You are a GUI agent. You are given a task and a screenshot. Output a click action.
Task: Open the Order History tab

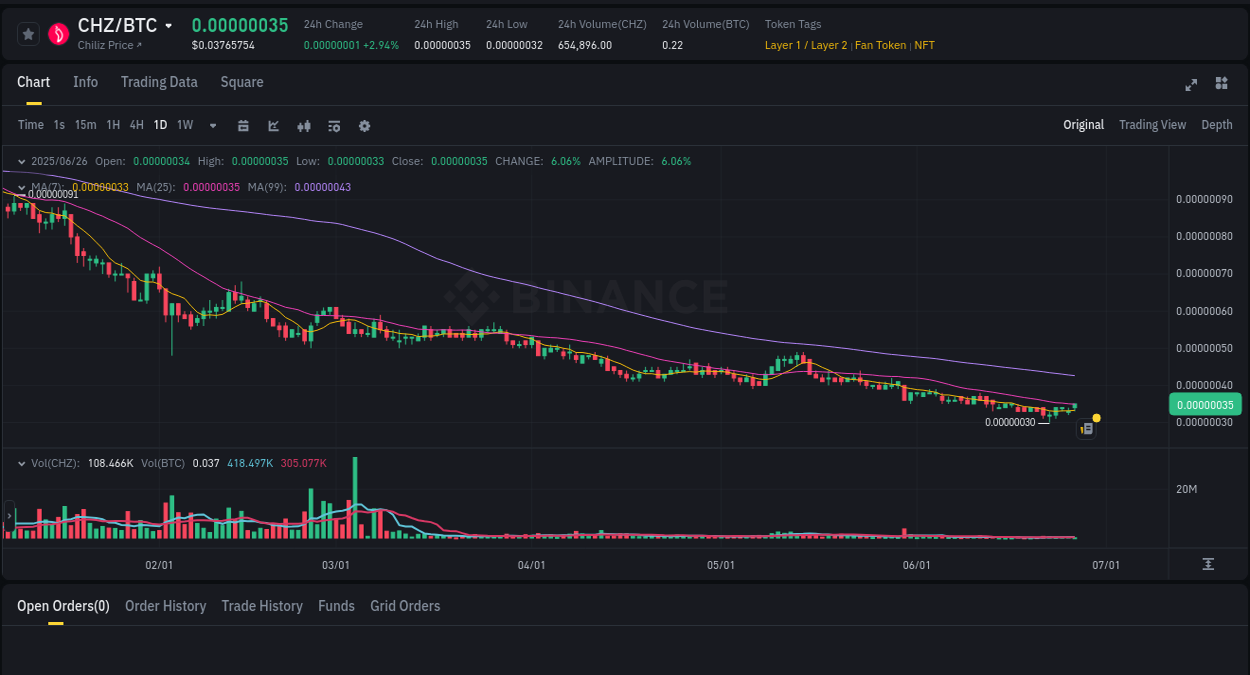[165, 606]
